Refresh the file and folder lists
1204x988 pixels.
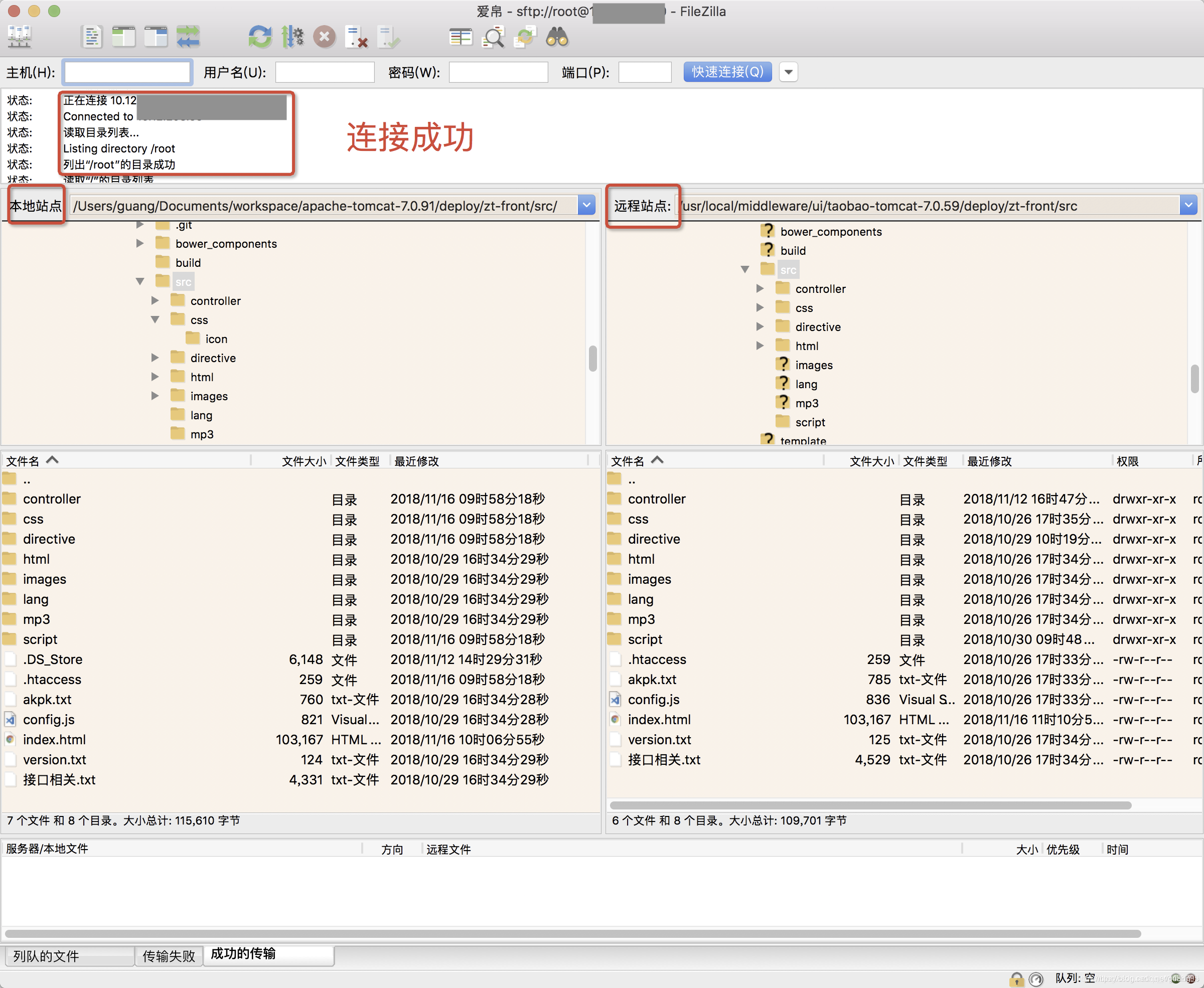click(x=260, y=38)
